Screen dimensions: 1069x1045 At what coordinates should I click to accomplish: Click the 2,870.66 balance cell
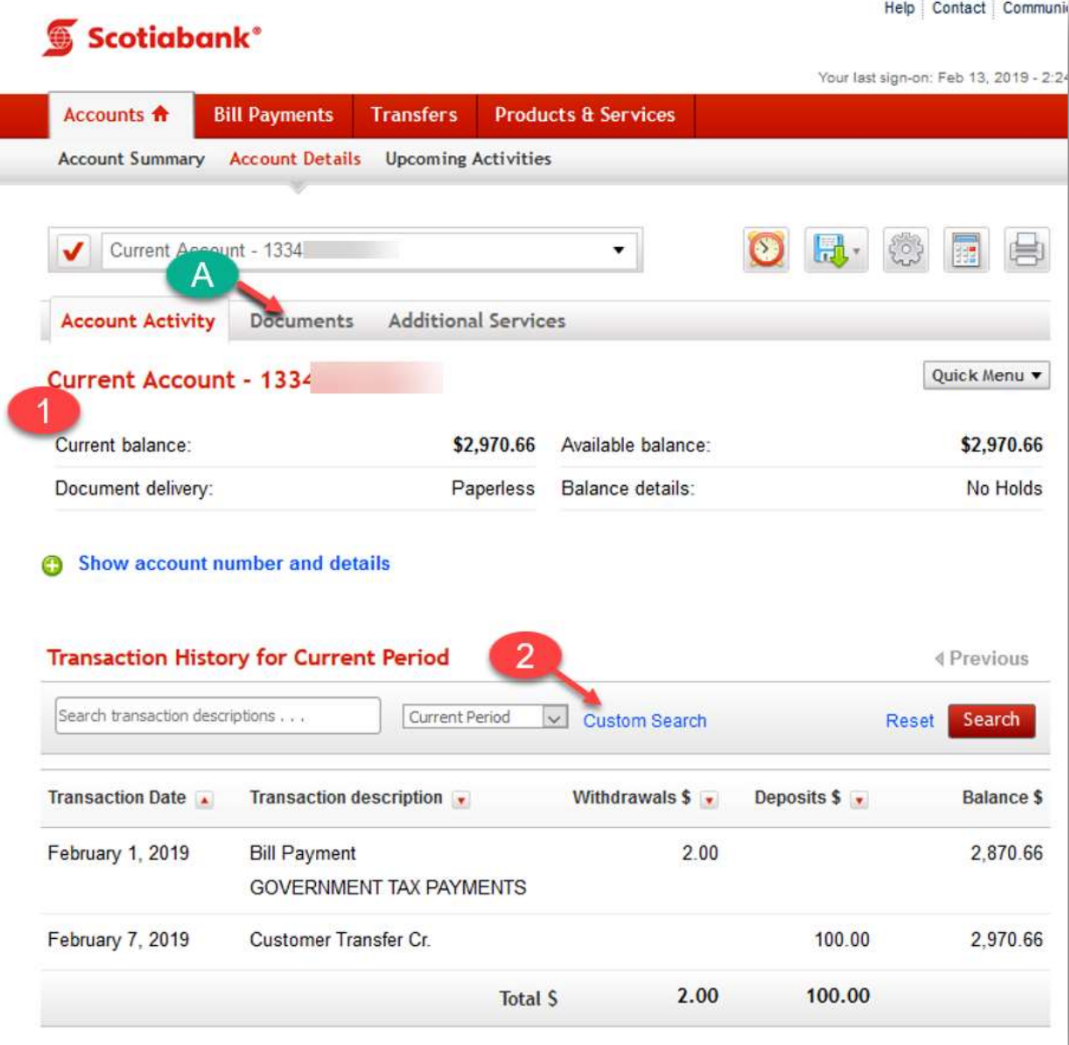pos(1006,853)
